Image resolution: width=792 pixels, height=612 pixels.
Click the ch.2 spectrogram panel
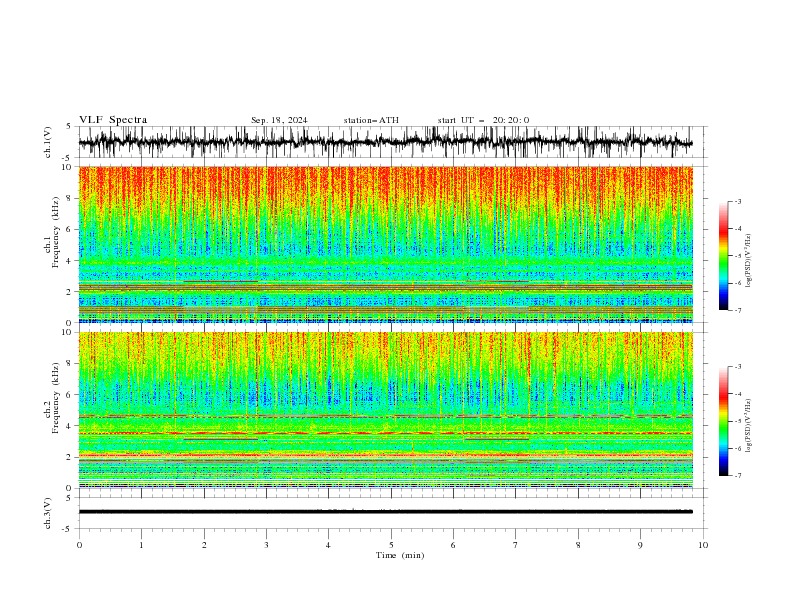coord(385,410)
